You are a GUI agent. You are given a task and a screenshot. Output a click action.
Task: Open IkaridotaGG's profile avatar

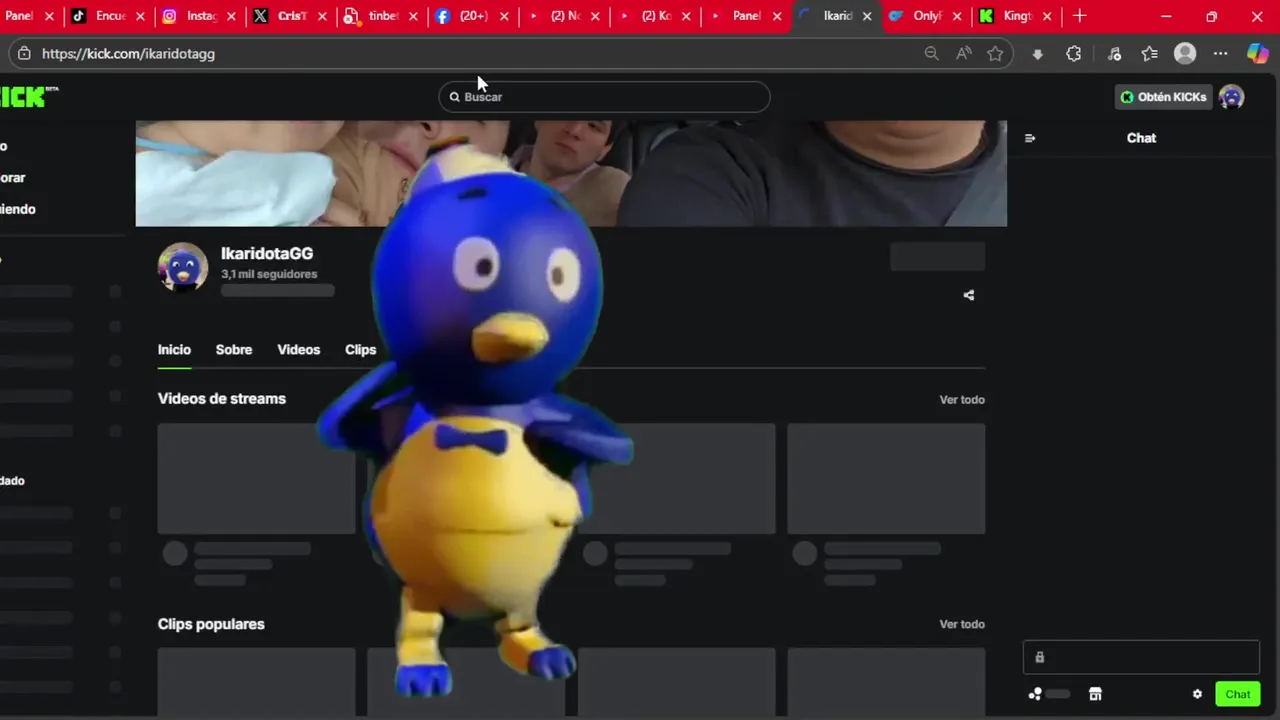183,267
